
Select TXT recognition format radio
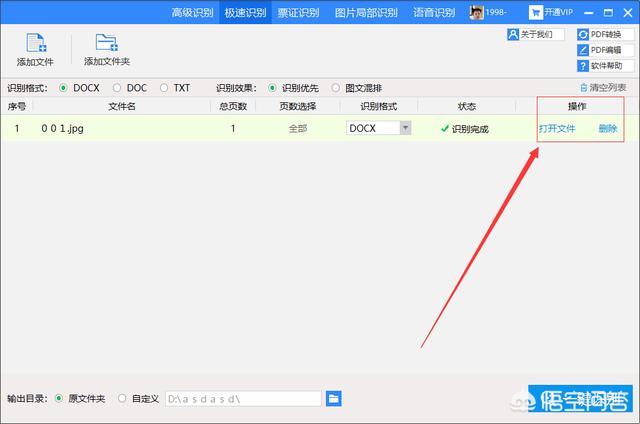tap(165, 88)
